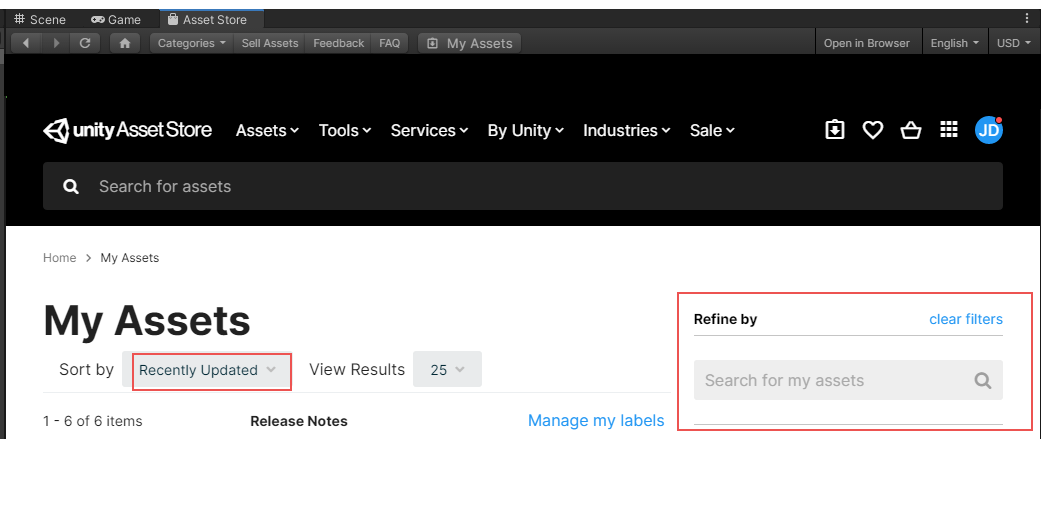Viewport: 1041px width, 505px height.
Task: Open the shopping cart icon
Action: coord(910,130)
